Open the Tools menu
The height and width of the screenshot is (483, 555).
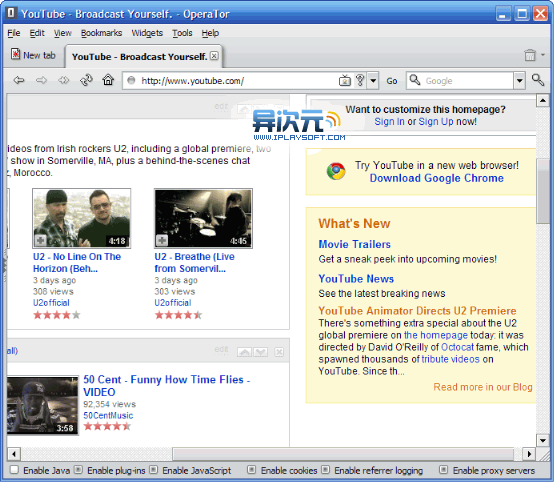point(182,33)
